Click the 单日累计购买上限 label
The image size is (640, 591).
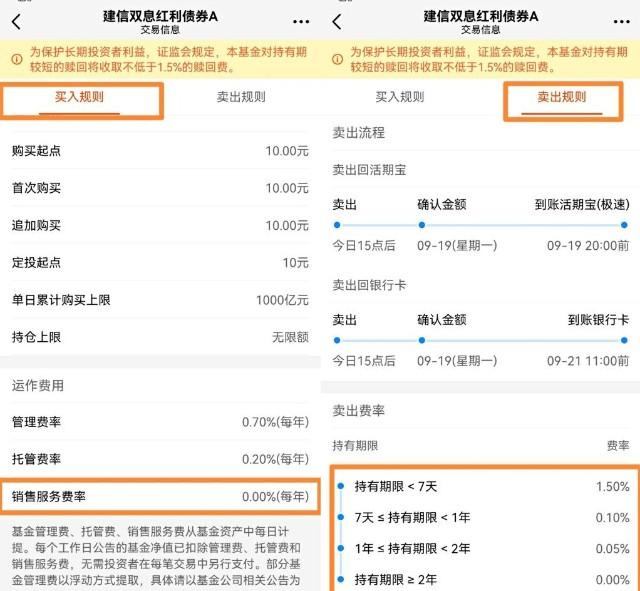click(61, 300)
